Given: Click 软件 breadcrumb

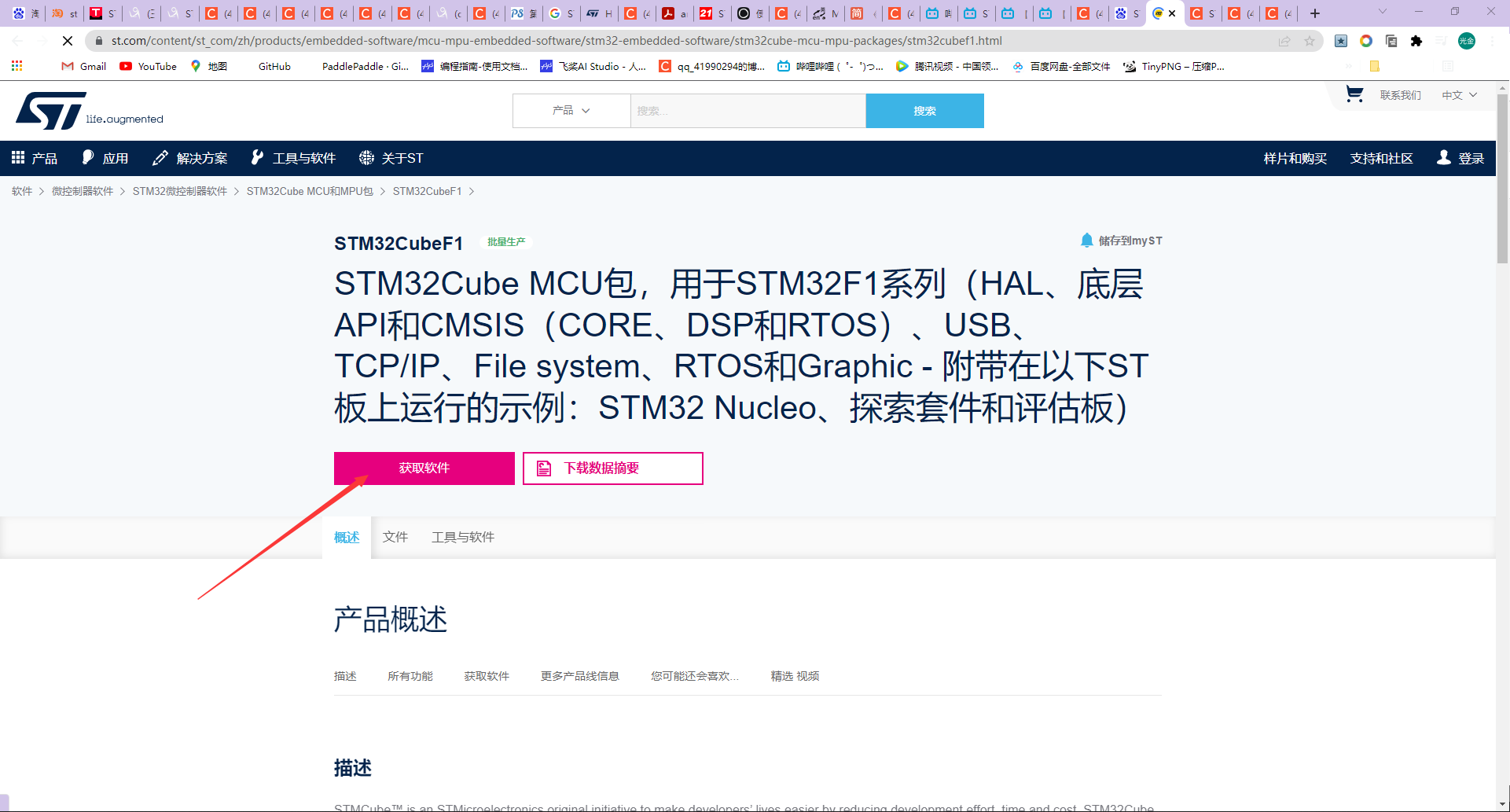Looking at the screenshot, I should click(x=22, y=191).
